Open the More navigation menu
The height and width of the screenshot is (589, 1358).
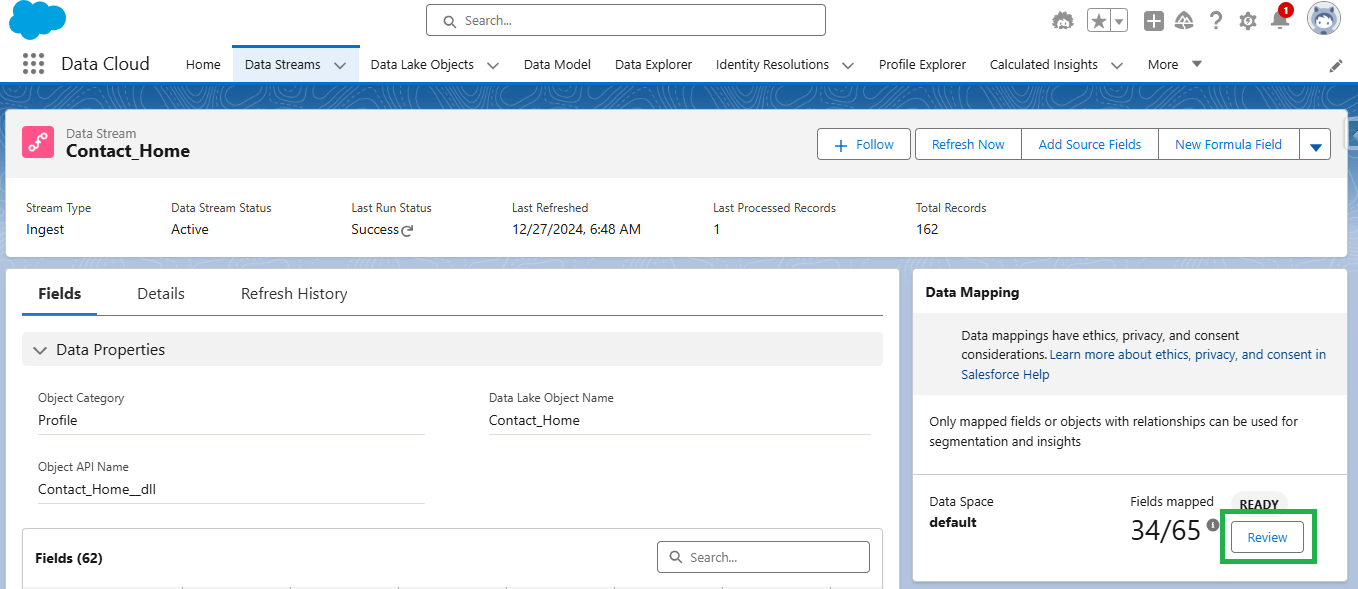pos(1175,64)
